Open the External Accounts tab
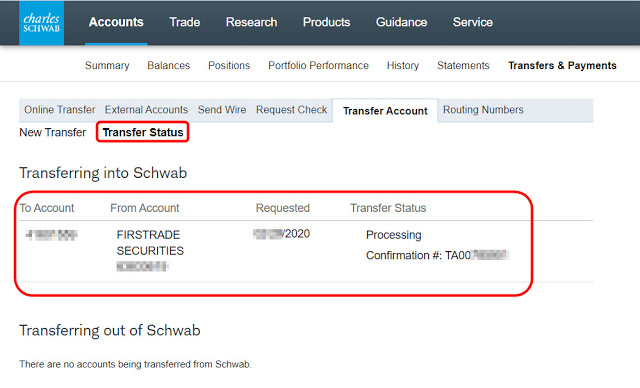 (146, 110)
